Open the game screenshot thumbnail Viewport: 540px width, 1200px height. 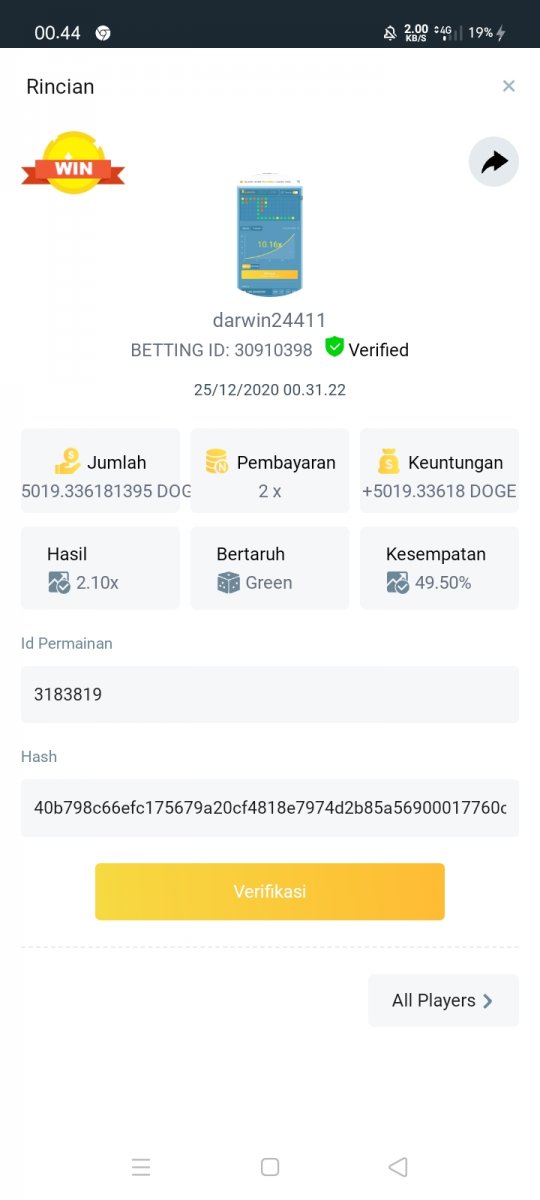pos(270,237)
